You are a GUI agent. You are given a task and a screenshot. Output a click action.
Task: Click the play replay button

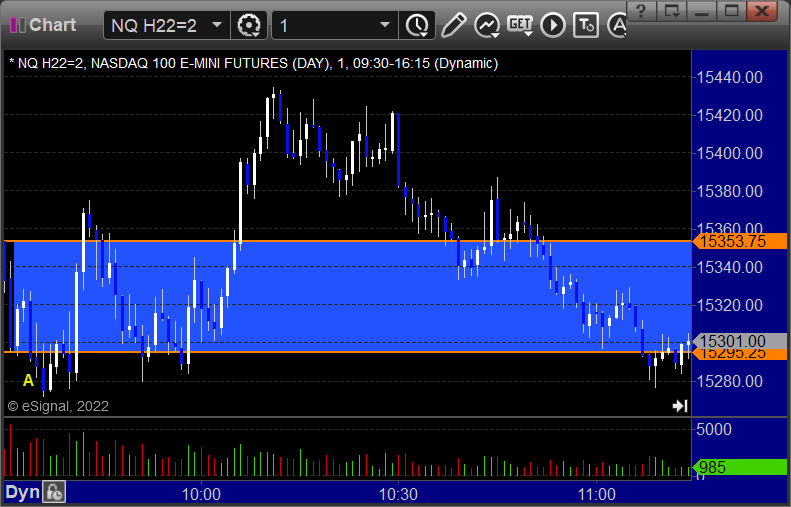click(552, 25)
